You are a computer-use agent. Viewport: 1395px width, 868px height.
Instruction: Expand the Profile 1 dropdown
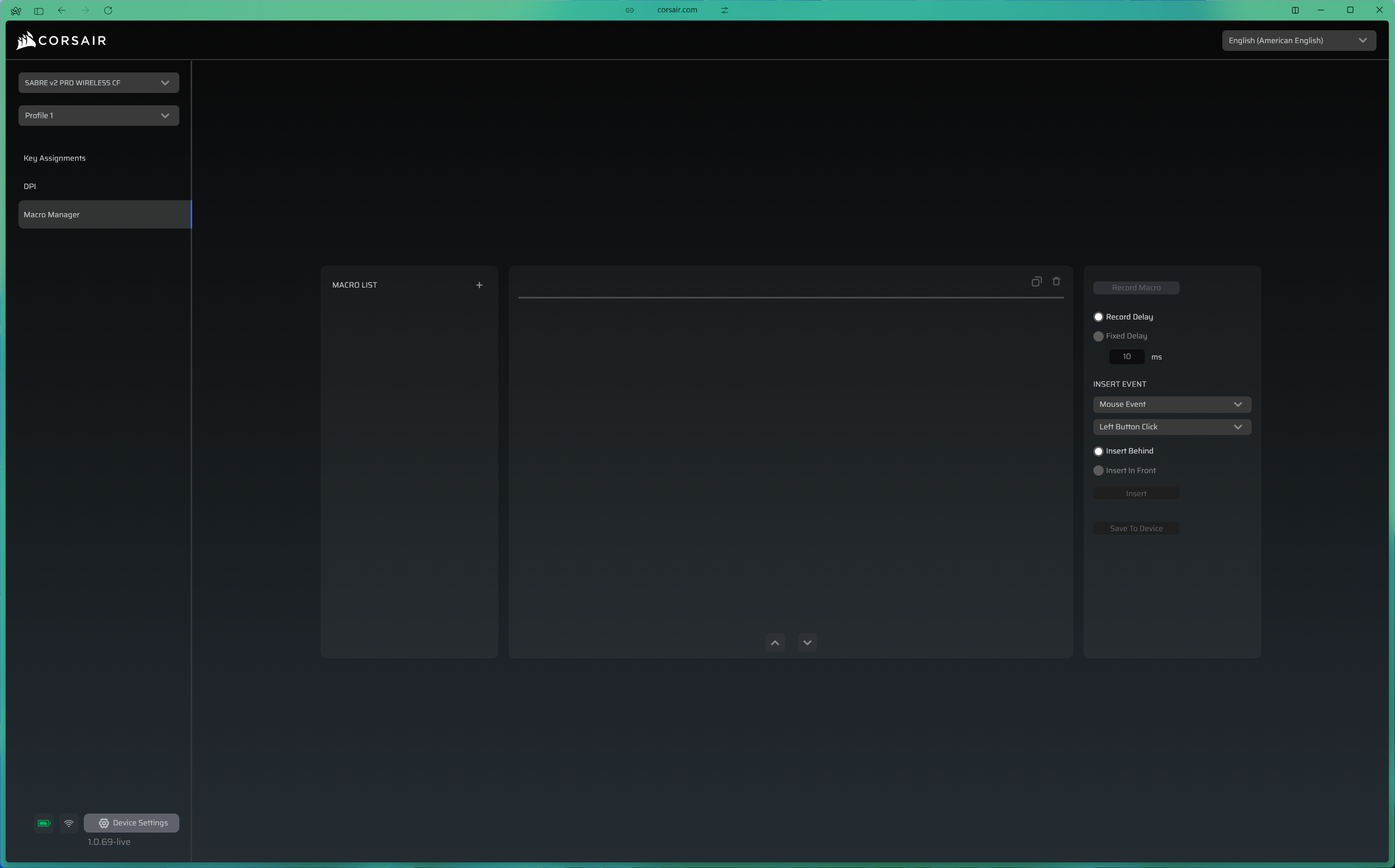[x=99, y=116]
